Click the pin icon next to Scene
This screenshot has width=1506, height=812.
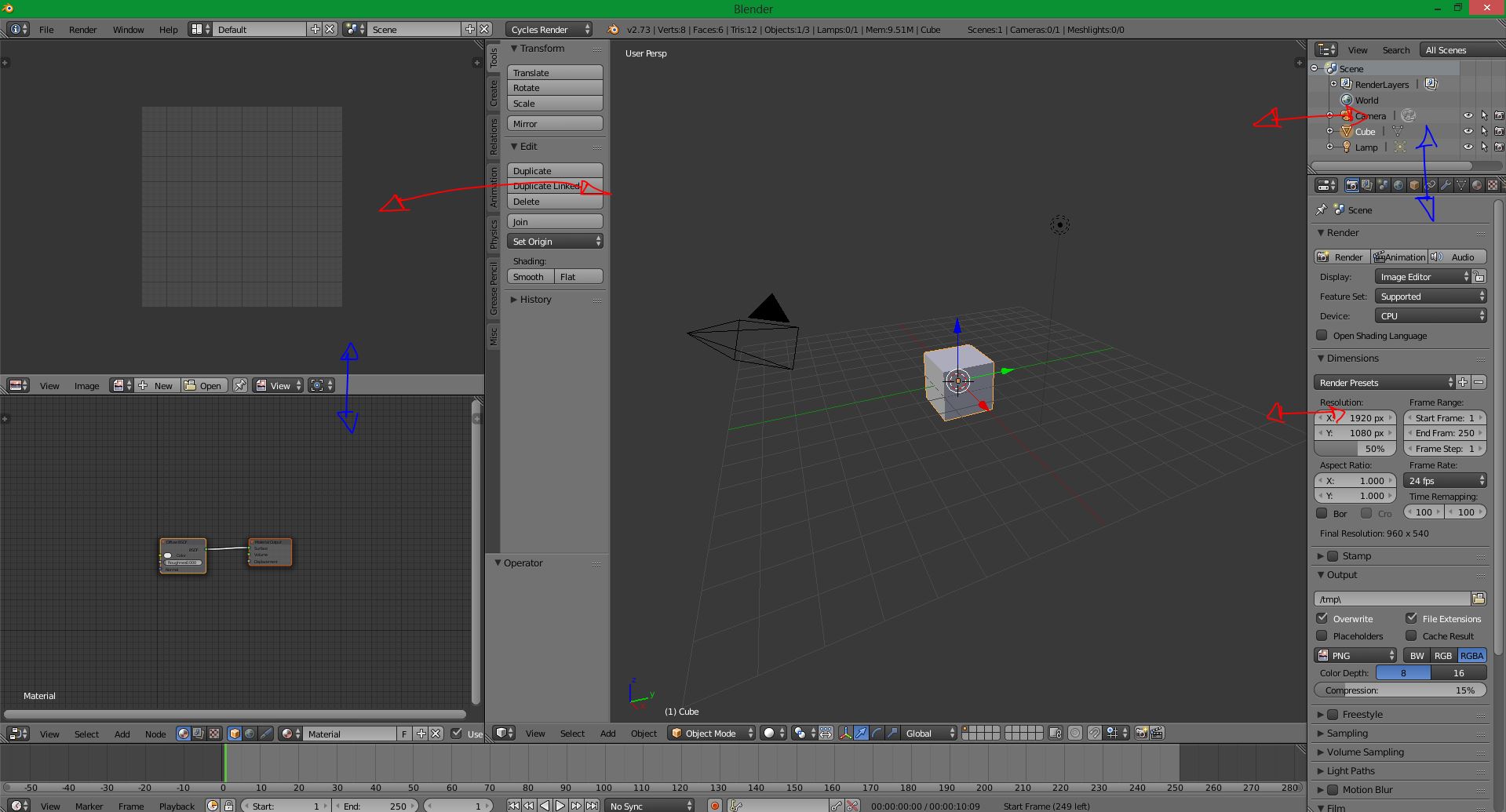pyautogui.click(x=1321, y=209)
